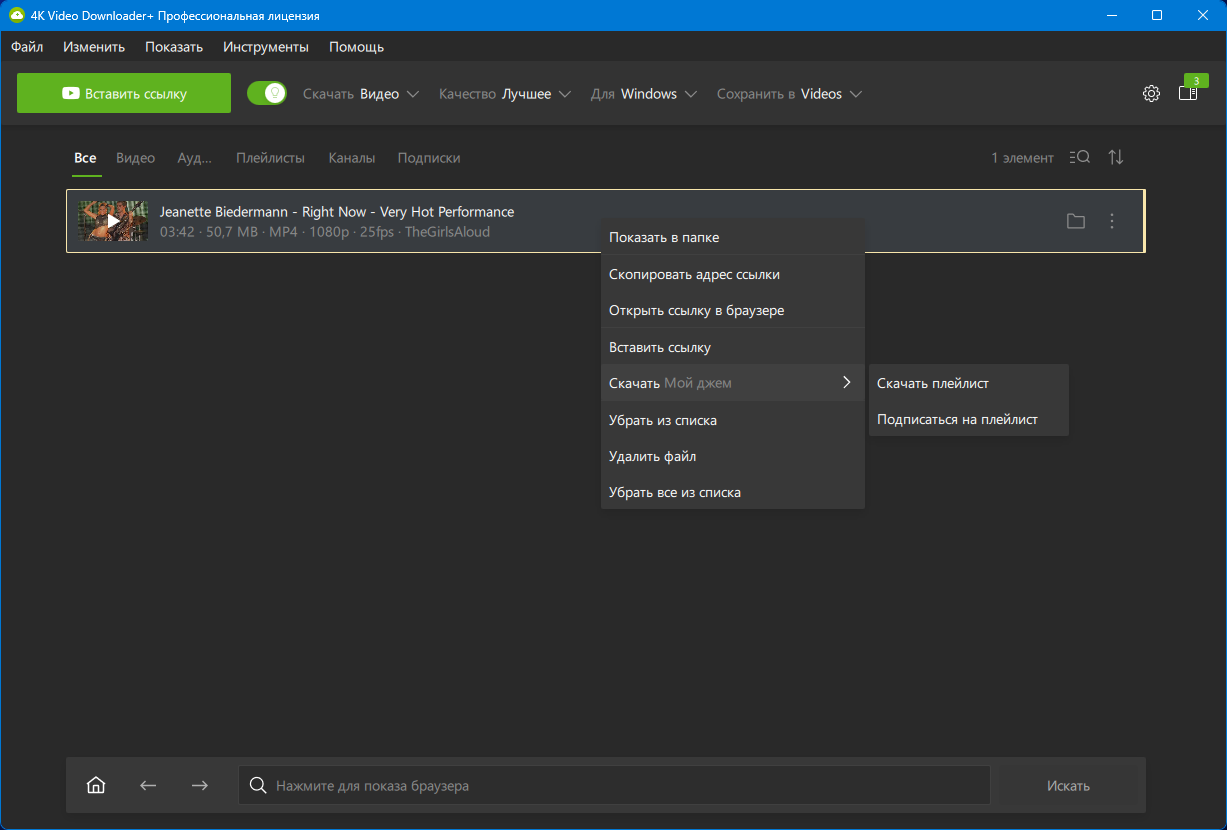
Task: Click the green Вставить ссылку button
Action: pyautogui.click(x=124, y=93)
